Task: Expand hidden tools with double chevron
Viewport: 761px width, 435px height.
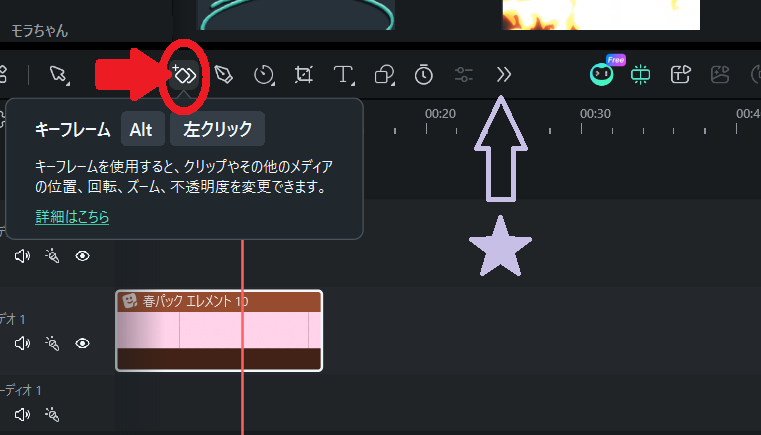Action: [x=504, y=75]
